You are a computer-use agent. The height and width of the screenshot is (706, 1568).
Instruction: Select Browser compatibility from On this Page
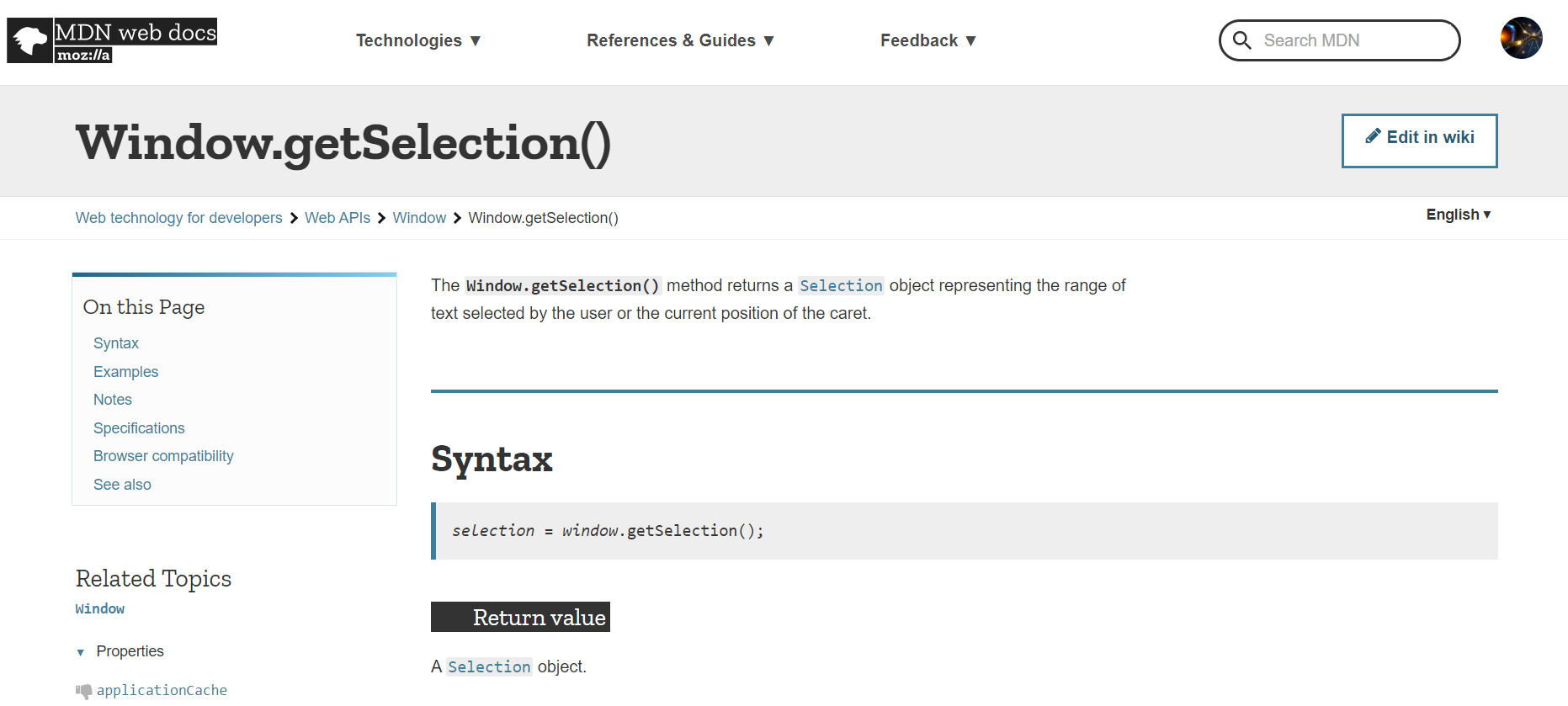[x=163, y=455]
